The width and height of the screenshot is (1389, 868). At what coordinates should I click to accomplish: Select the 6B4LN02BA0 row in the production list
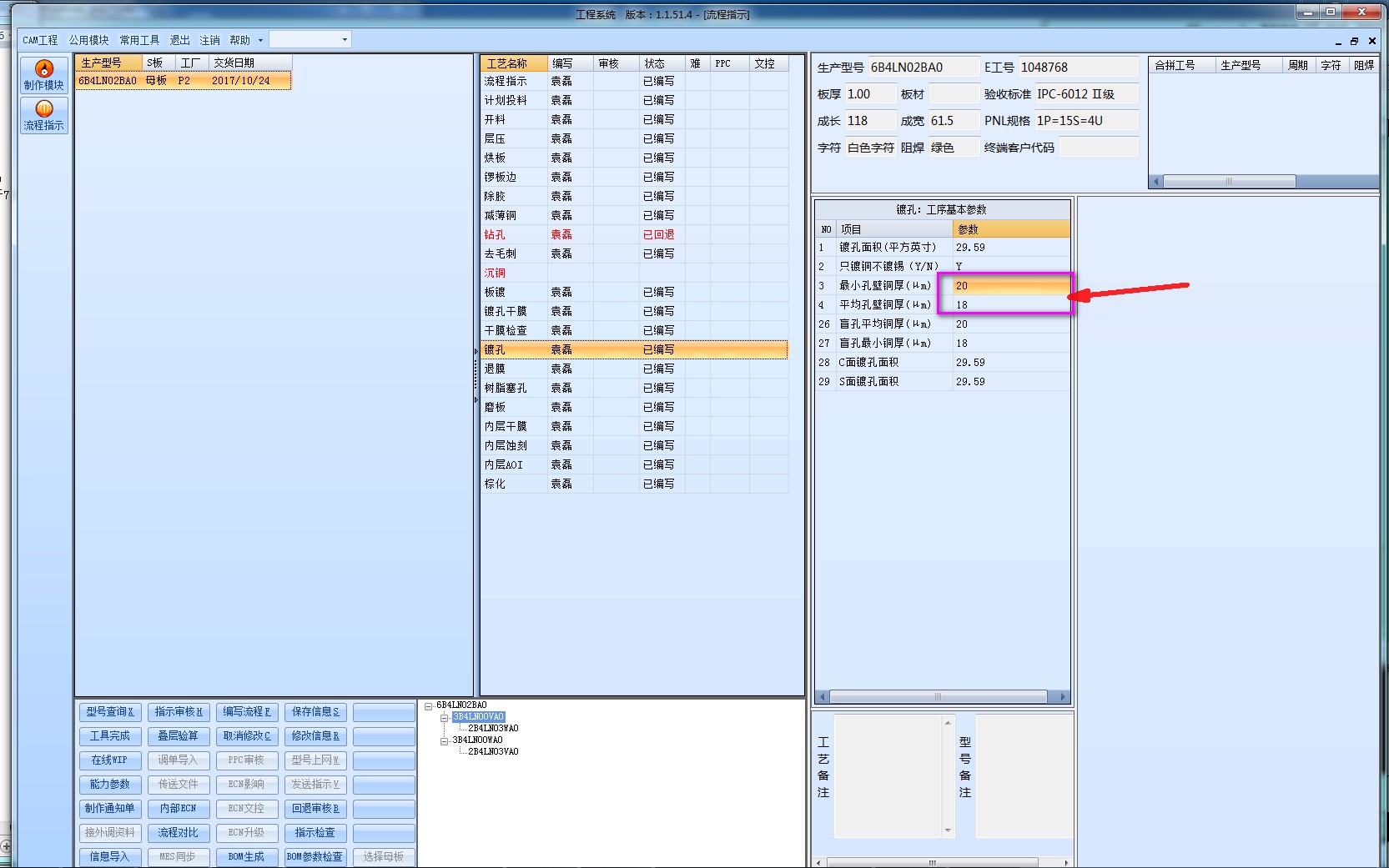(x=184, y=81)
